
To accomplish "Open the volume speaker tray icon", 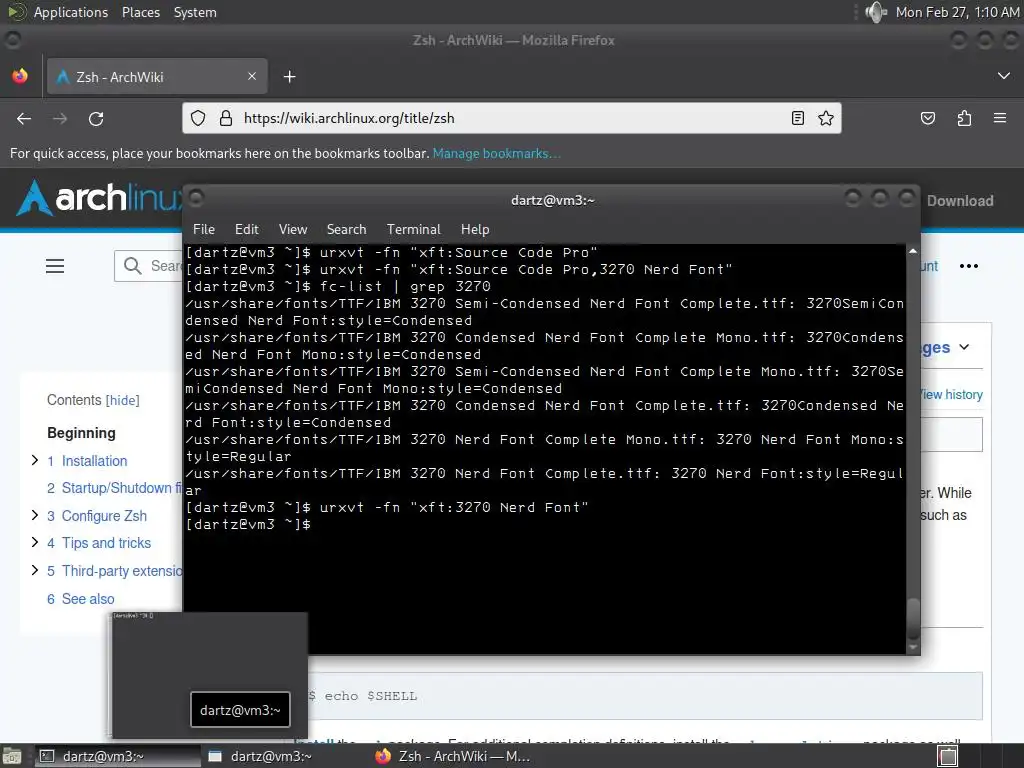I will coord(876,12).
